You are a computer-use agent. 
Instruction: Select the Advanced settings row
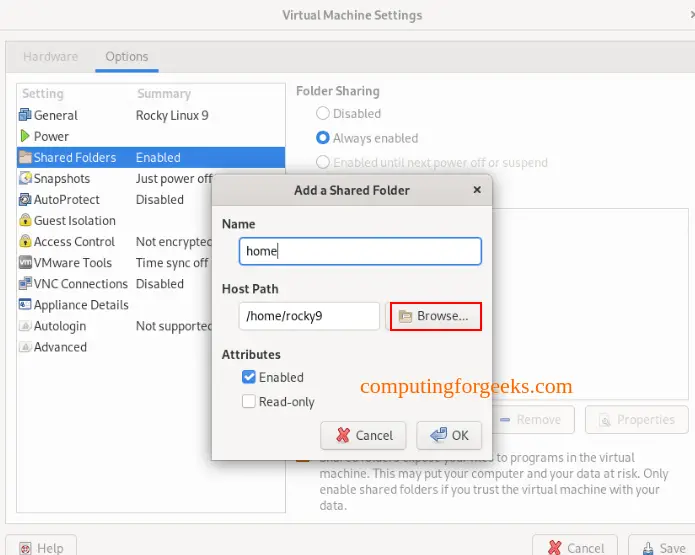click(x=114, y=347)
